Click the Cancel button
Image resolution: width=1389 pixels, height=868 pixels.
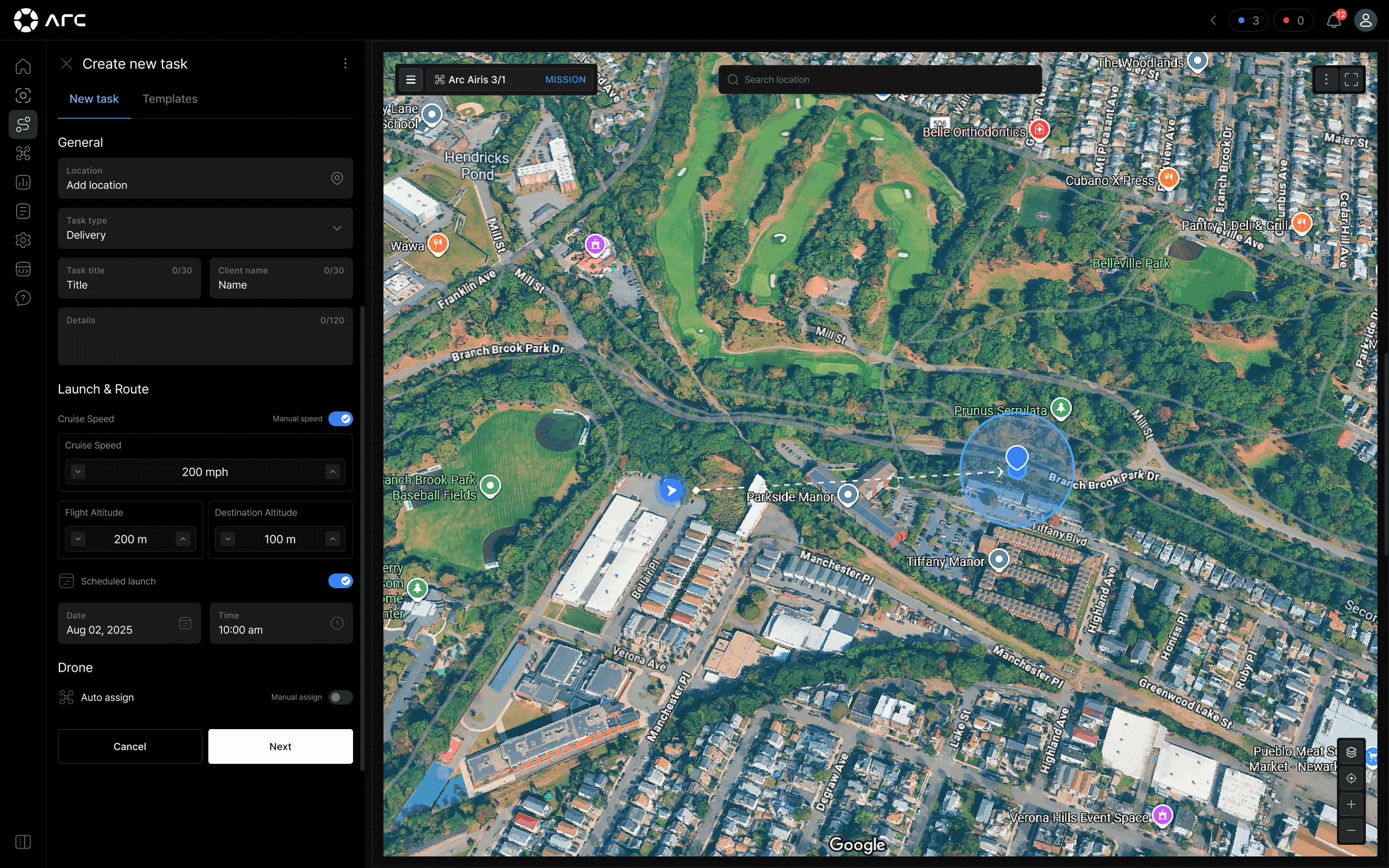point(130,746)
